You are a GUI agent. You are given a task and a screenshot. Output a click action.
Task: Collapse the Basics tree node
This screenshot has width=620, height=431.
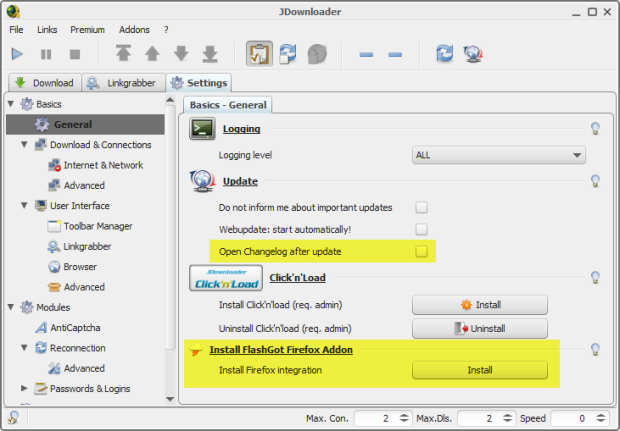coord(11,104)
